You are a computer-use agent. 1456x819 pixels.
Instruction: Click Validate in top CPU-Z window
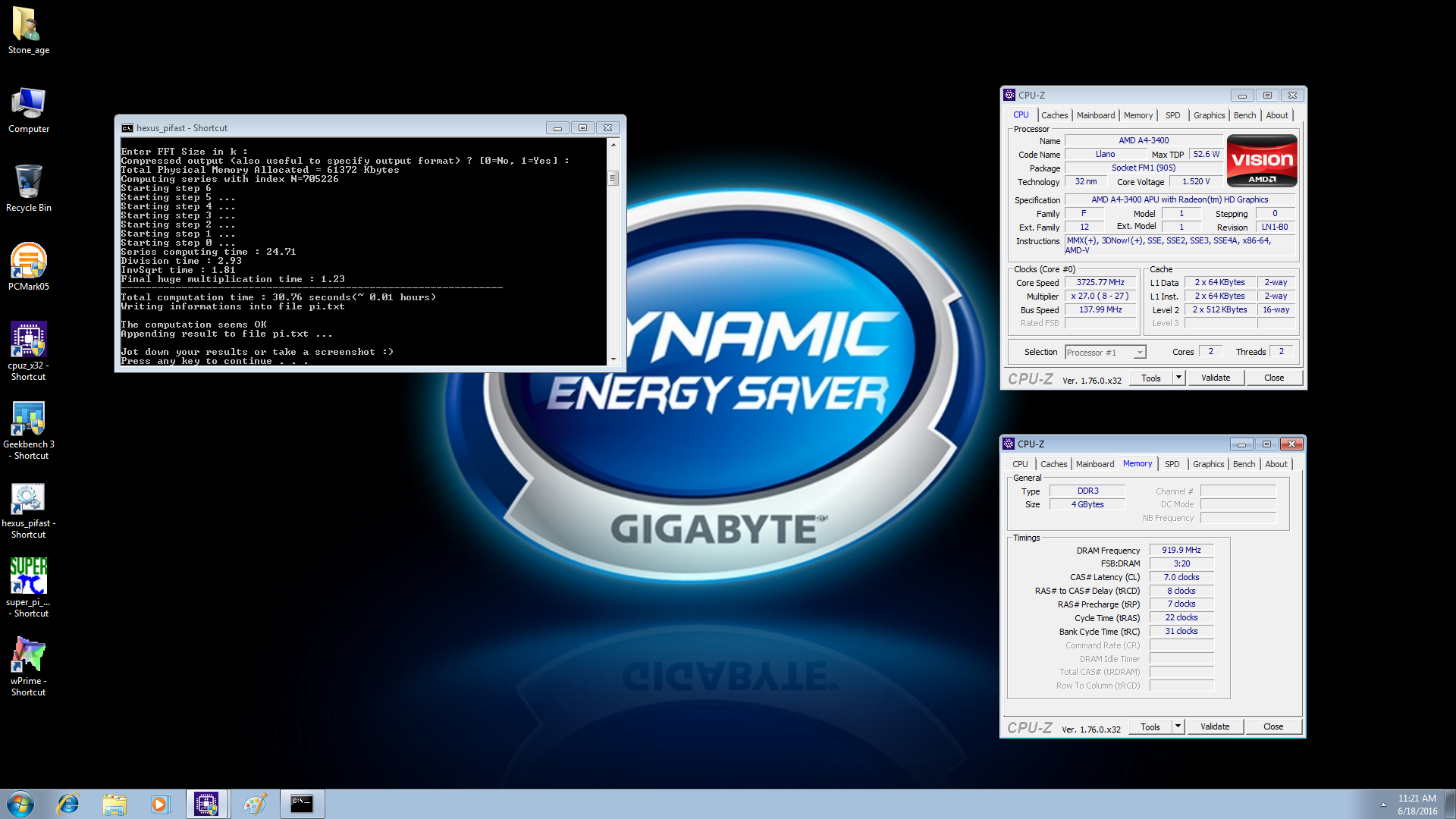click(1216, 378)
